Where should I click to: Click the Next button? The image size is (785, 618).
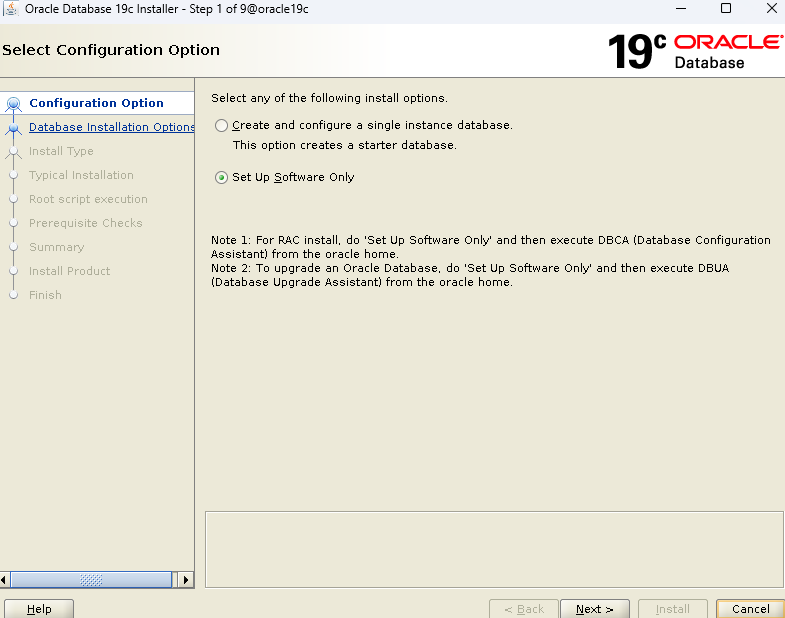tap(595, 609)
